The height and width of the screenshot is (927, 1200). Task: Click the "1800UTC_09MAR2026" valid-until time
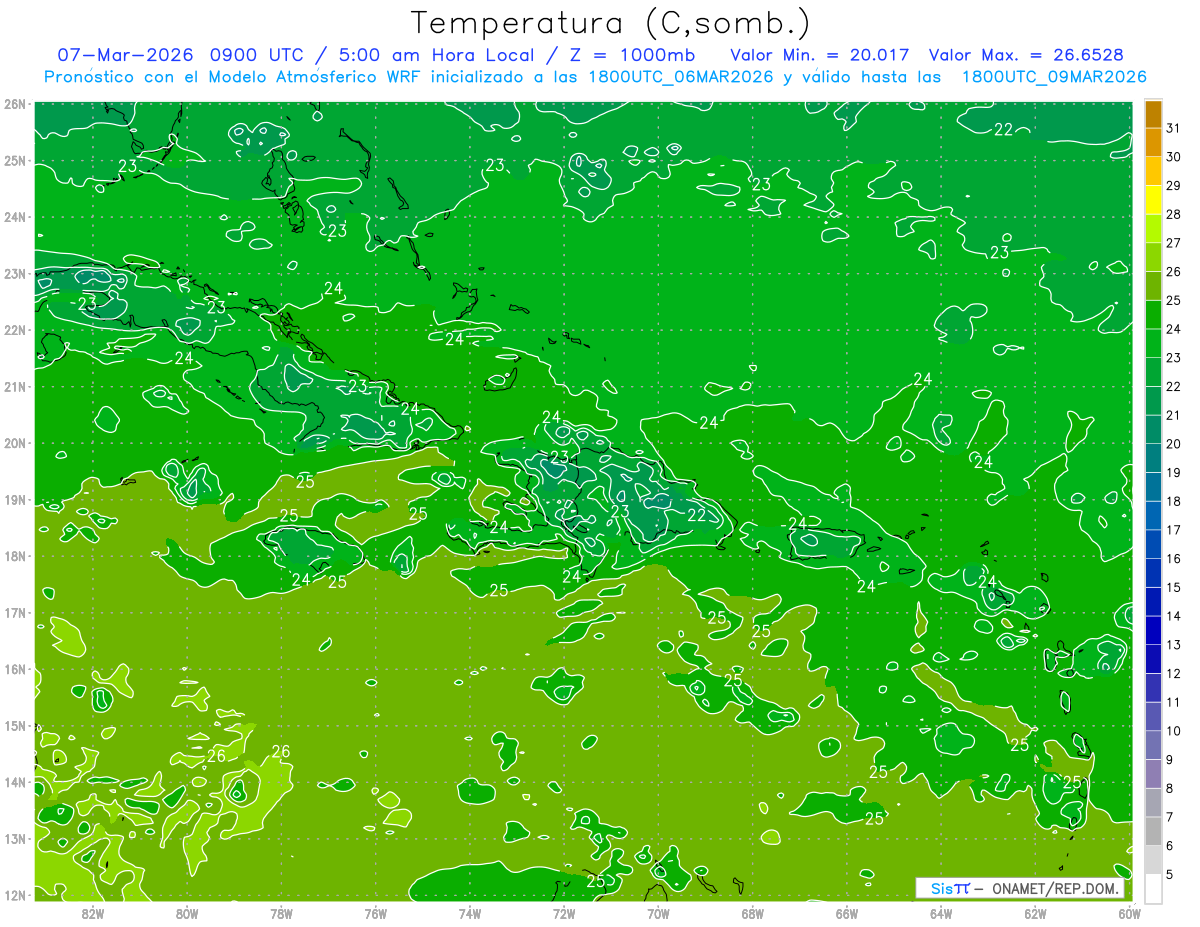click(x=1052, y=77)
